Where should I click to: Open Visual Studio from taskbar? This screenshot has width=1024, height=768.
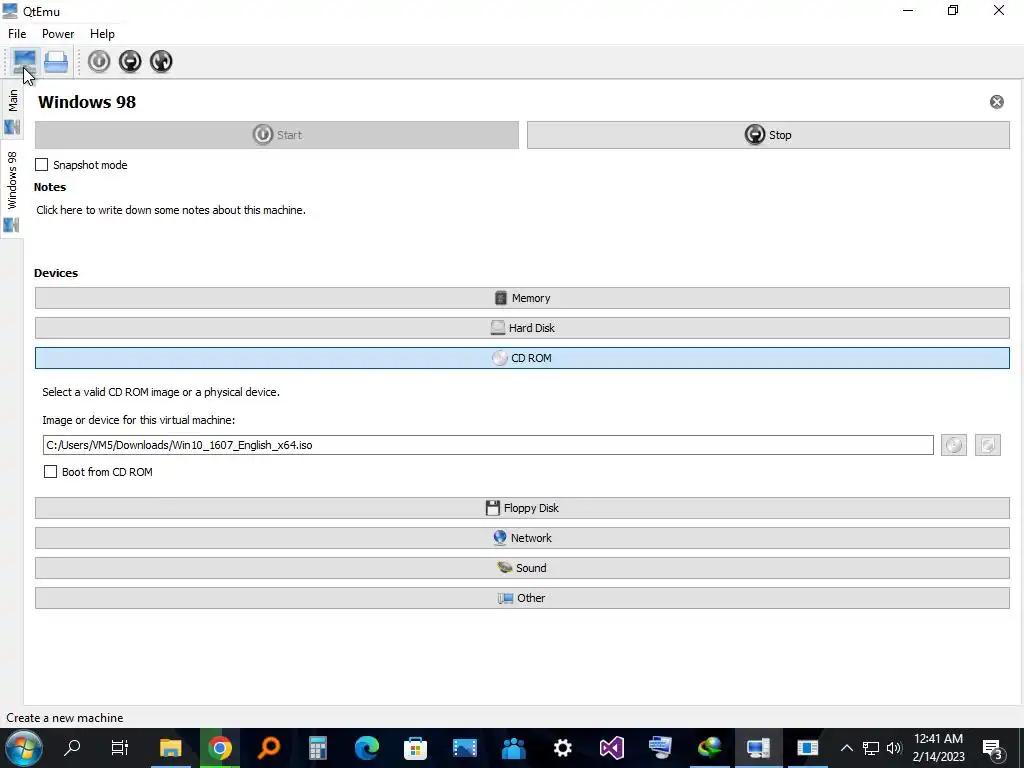(611, 748)
